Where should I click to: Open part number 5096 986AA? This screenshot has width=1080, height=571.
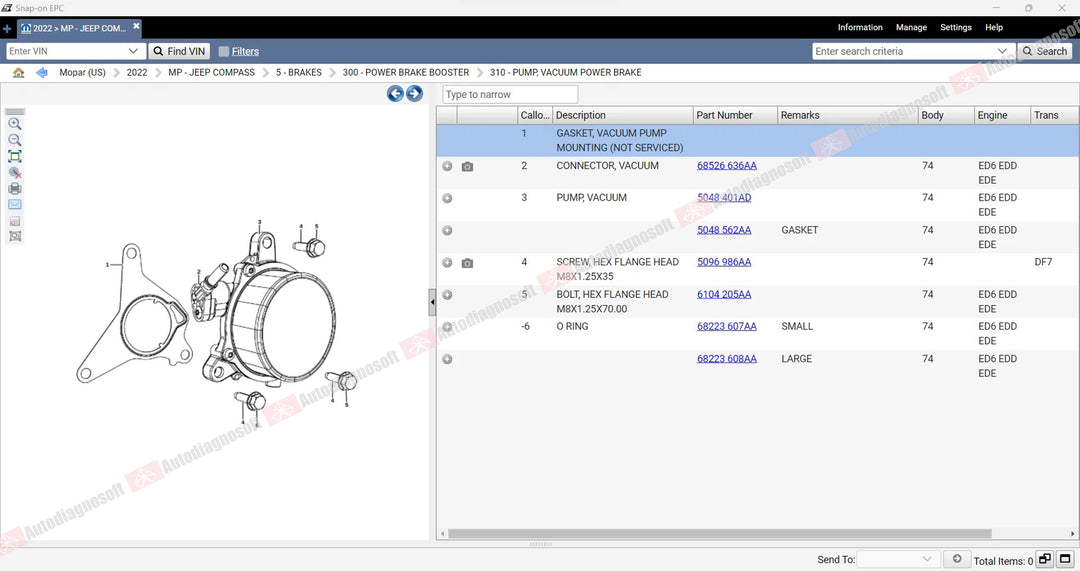[x=724, y=262]
